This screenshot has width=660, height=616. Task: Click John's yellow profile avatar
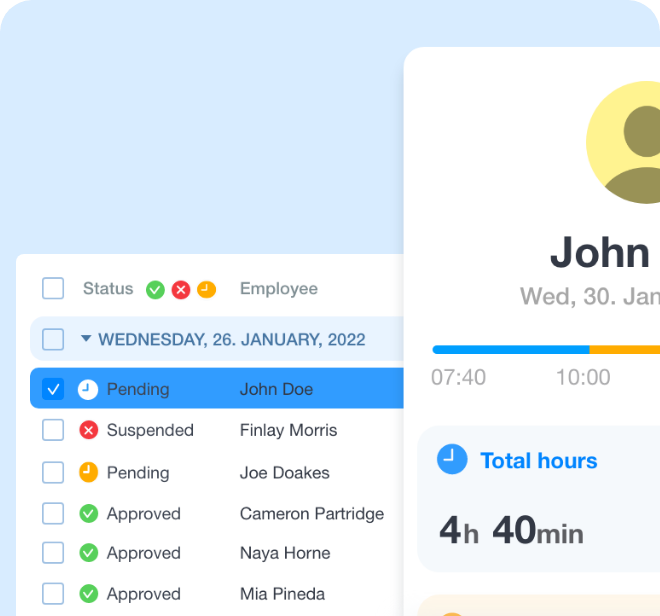pyautogui.click(x=623, y=142)
